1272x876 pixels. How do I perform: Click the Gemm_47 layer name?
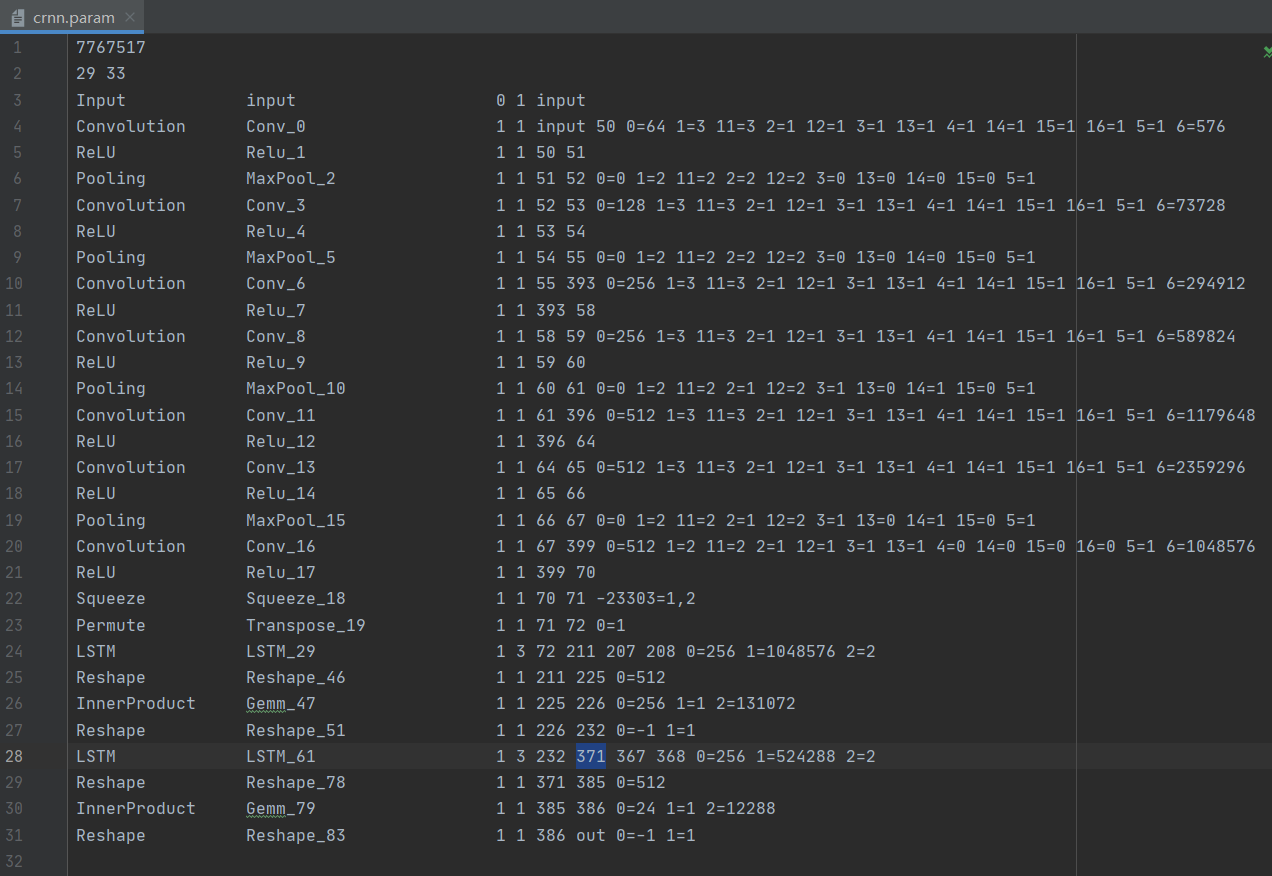pyautogui.click(x=281, y=704)
